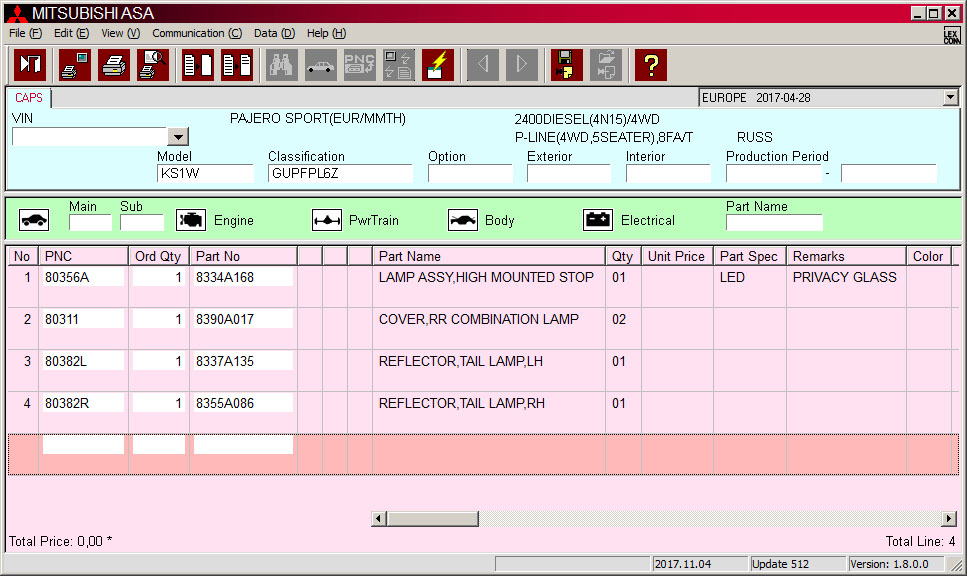Click the Main group input field
967x576 pixels.
pyautogui.click(x=90, y=223)
